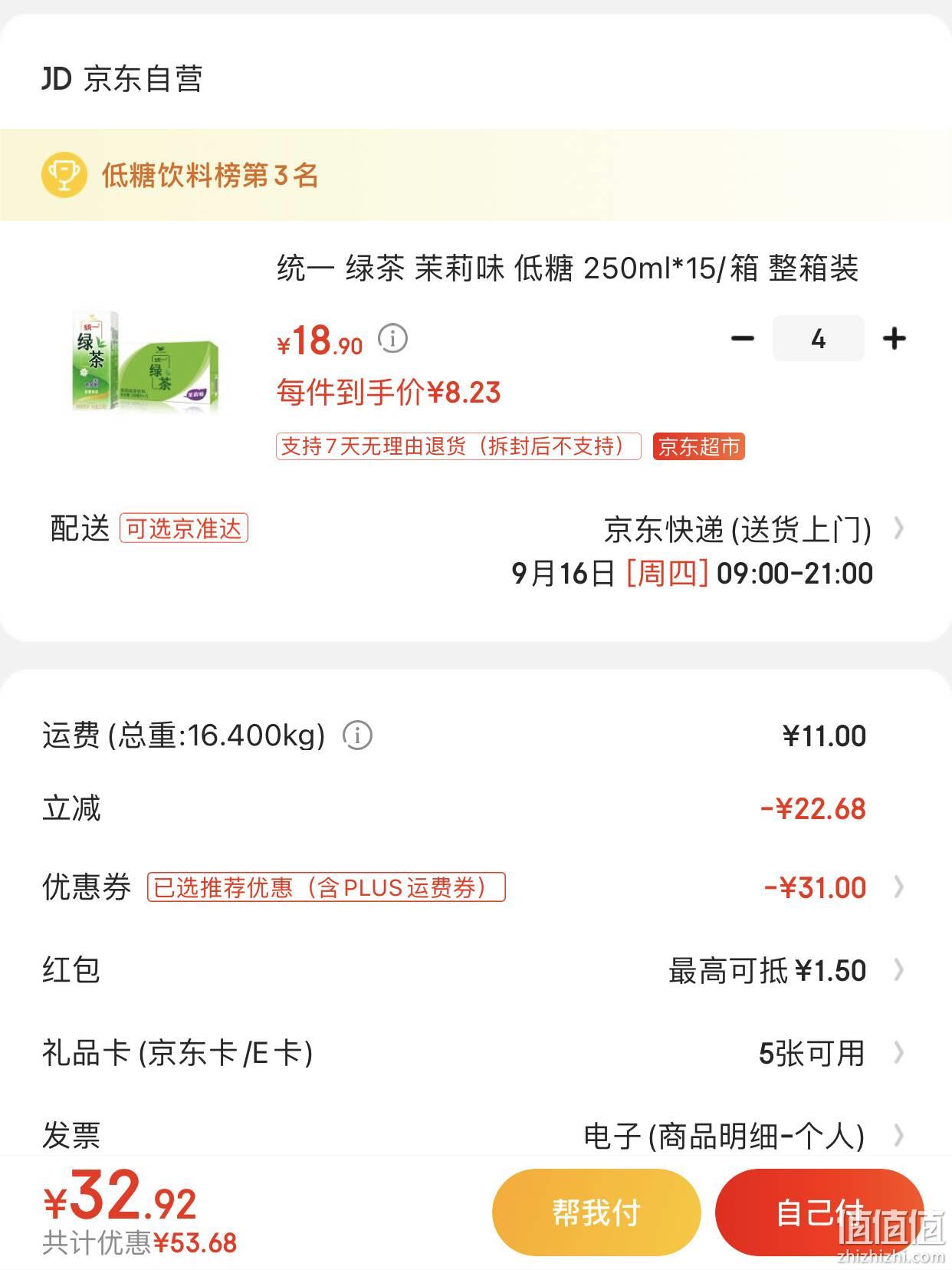Tap the price info icon beside ¥18.90
The width and height of the screenshot is (952, 1270).
point(392,338)
